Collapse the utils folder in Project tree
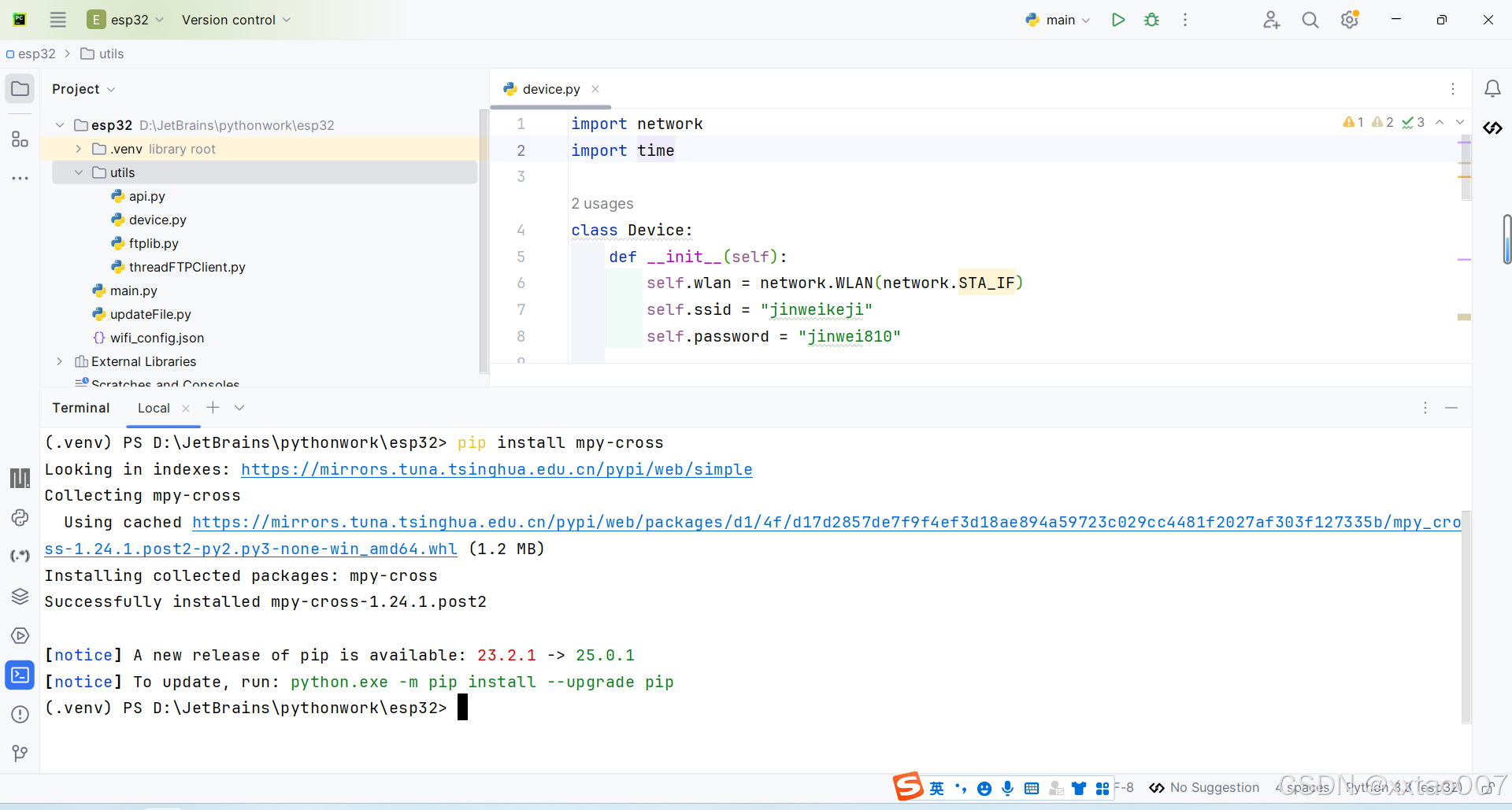This screenshot has width=1512, height=810. pyautogui.click(x=77, y=172)
